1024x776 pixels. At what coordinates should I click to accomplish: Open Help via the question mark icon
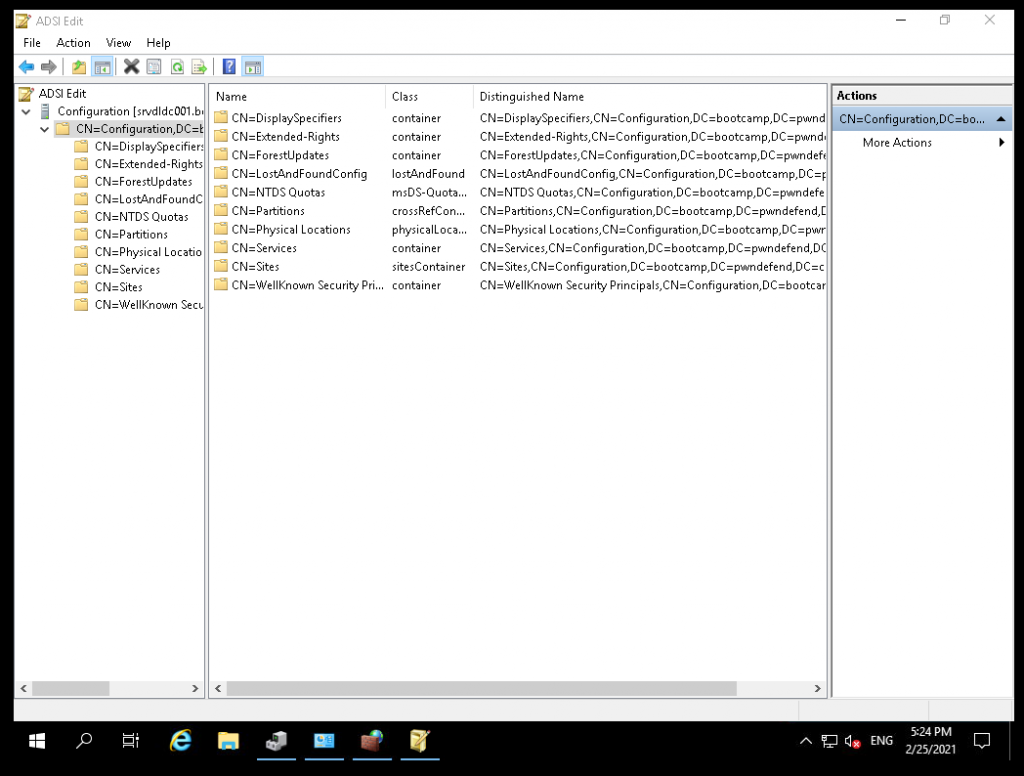point(229,66)
